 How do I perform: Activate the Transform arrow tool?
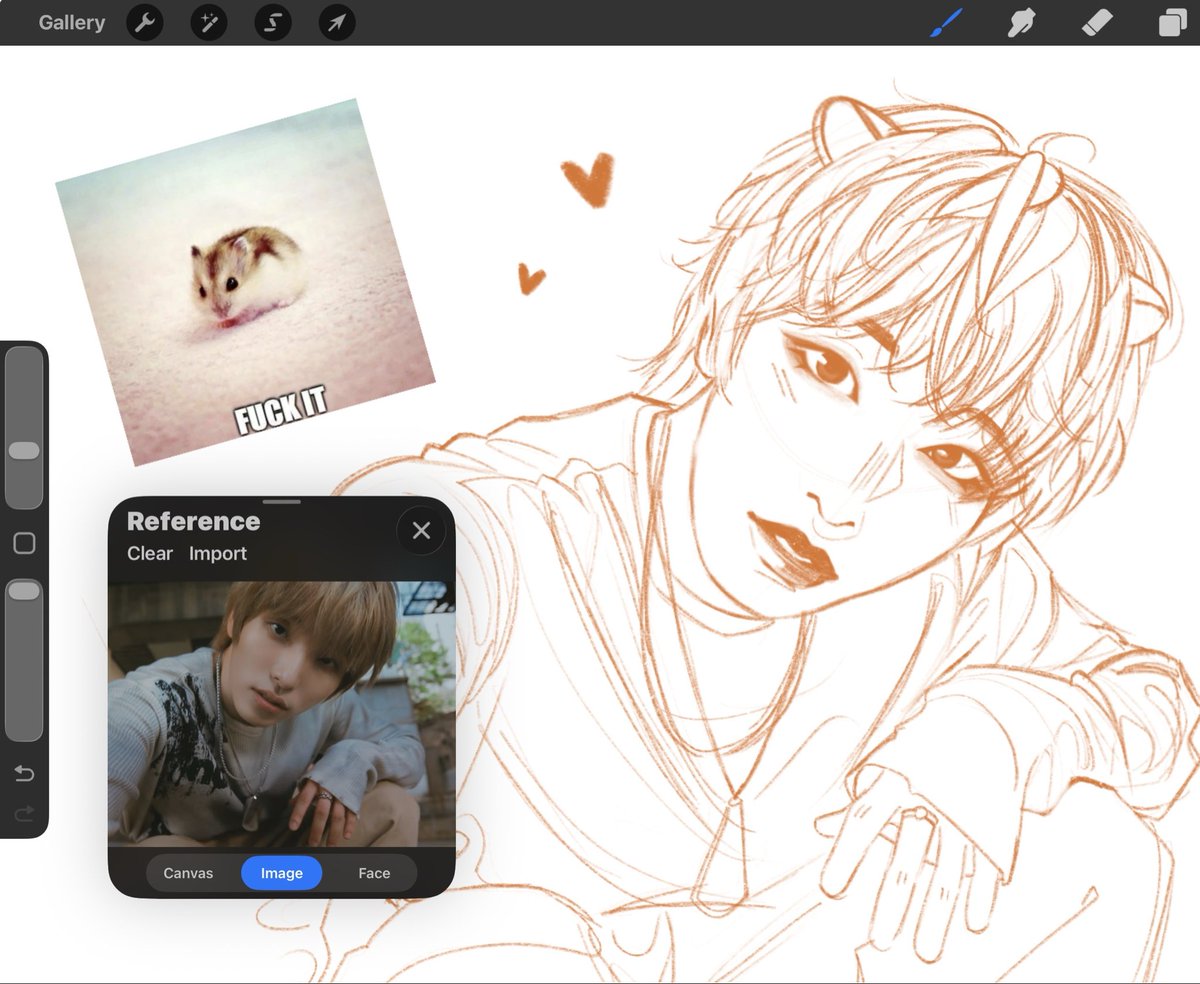tap(337, 22)
